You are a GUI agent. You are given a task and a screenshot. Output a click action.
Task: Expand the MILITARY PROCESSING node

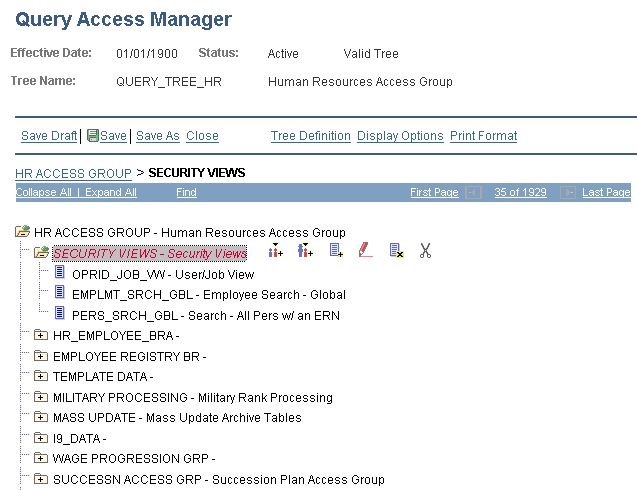pos(41,397)
